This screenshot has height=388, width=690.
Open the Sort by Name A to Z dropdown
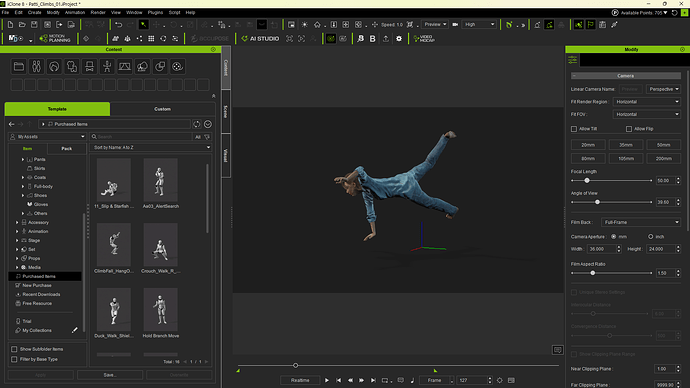150,147
